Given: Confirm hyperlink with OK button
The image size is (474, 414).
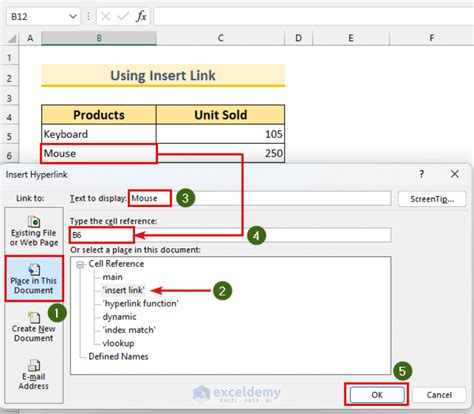Looking at the screenshot, I should click(377, 395).
